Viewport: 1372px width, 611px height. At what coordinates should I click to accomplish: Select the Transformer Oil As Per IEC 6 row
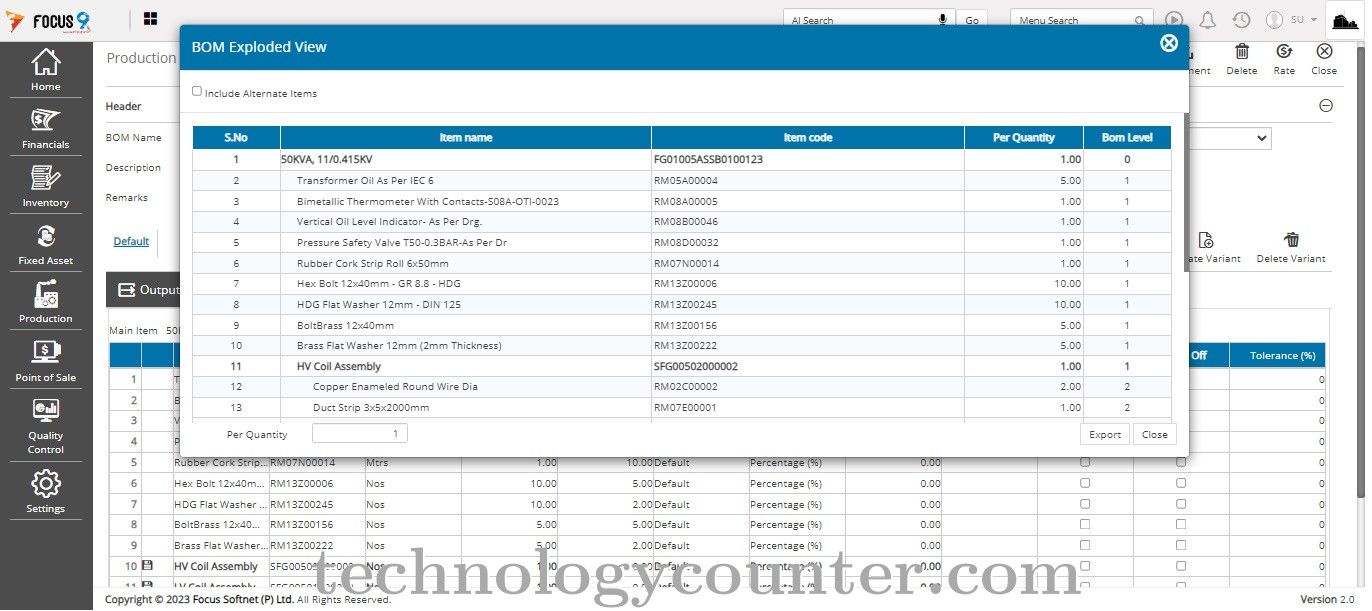(681, 181)
